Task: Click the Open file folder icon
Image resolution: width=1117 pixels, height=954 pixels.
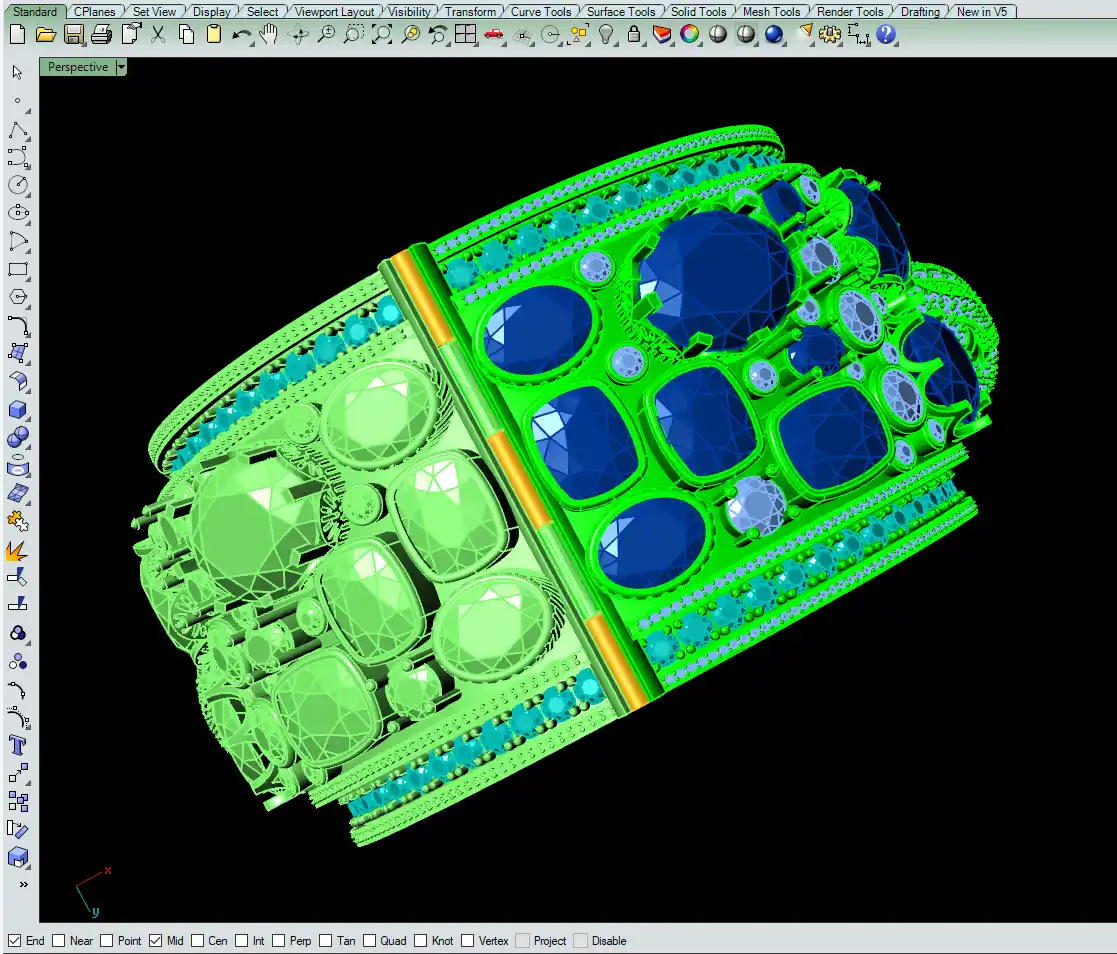Action: tap(45, 35)
